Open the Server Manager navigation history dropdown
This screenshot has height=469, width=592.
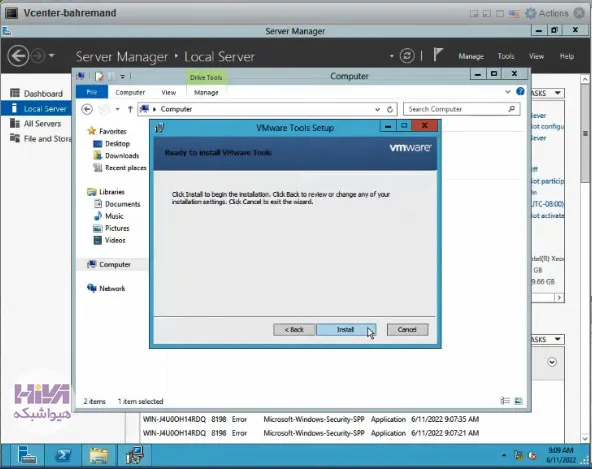click(52, 56)
